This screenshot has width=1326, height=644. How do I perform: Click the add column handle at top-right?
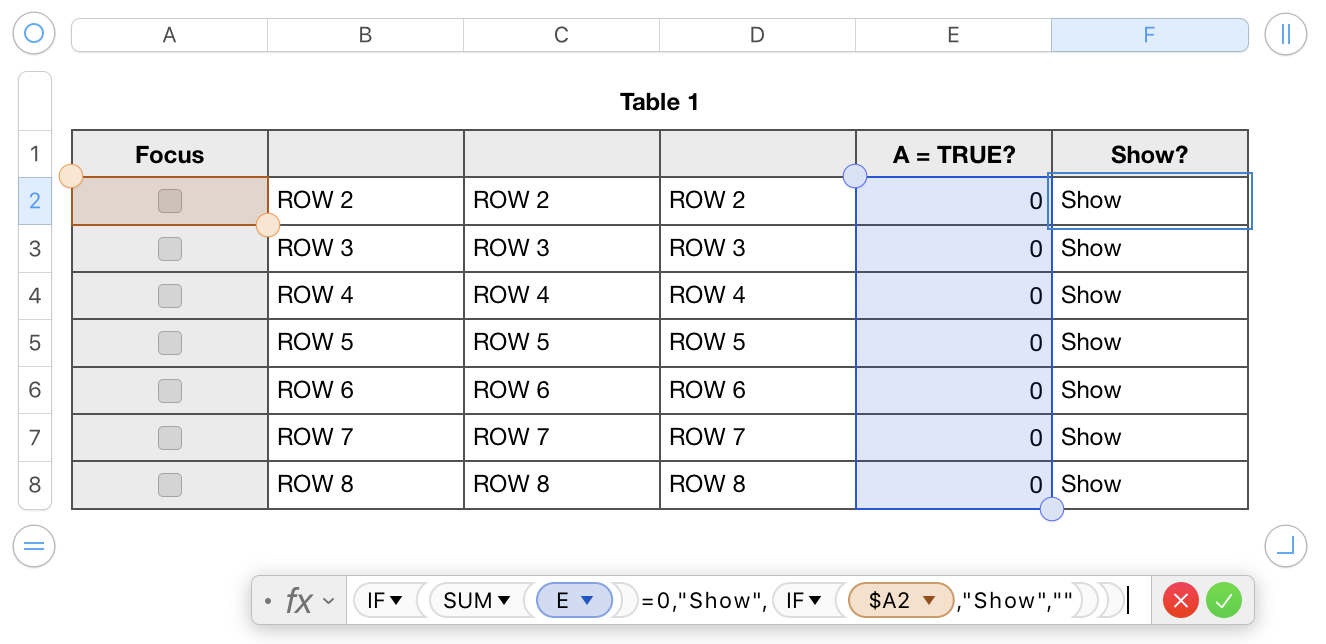tap(1285, 34)
